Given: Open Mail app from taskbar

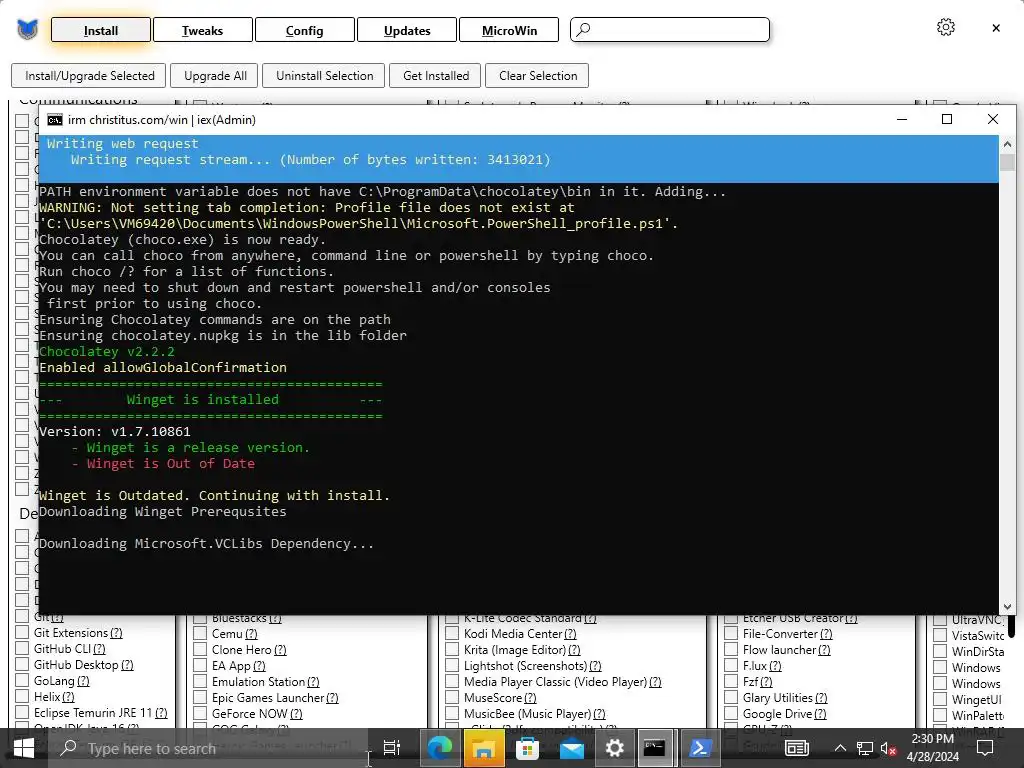Looking at the screenshot, I should (x=571, y=748).
